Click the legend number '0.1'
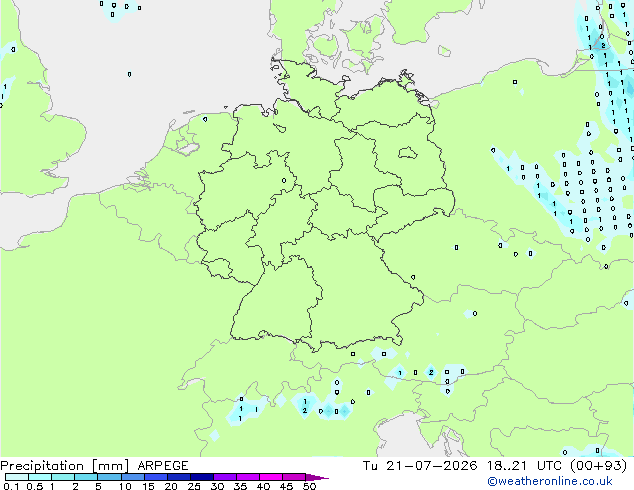634x490 pixels. point(11,486)
